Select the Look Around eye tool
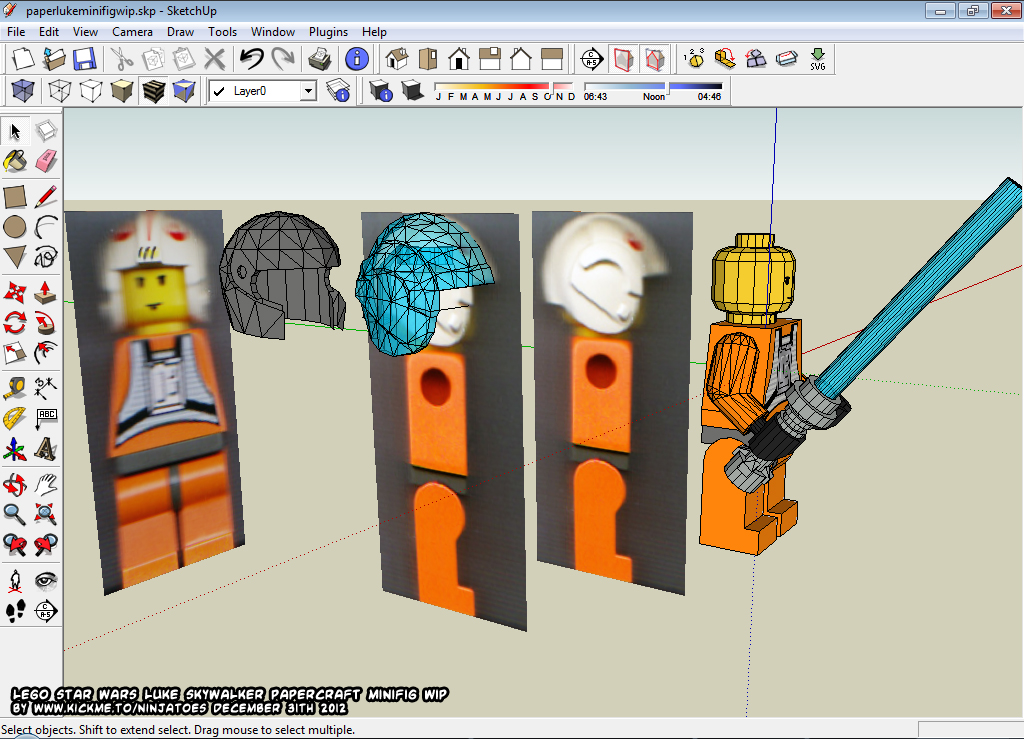Viewport: 1024px width, 739px height. (x=46, y=580)
